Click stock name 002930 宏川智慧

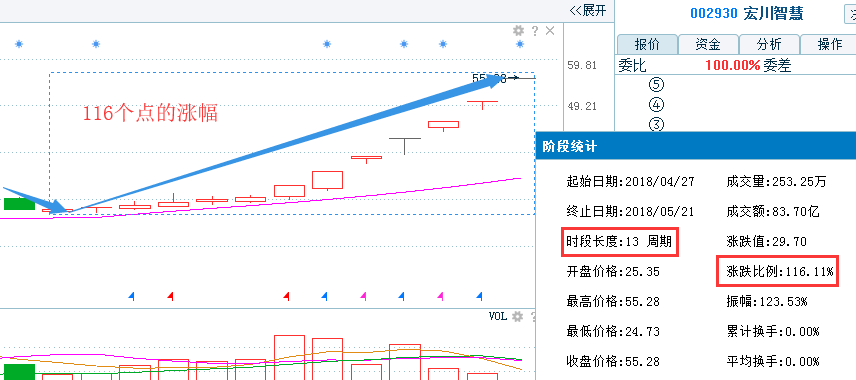tap(747, 14)
